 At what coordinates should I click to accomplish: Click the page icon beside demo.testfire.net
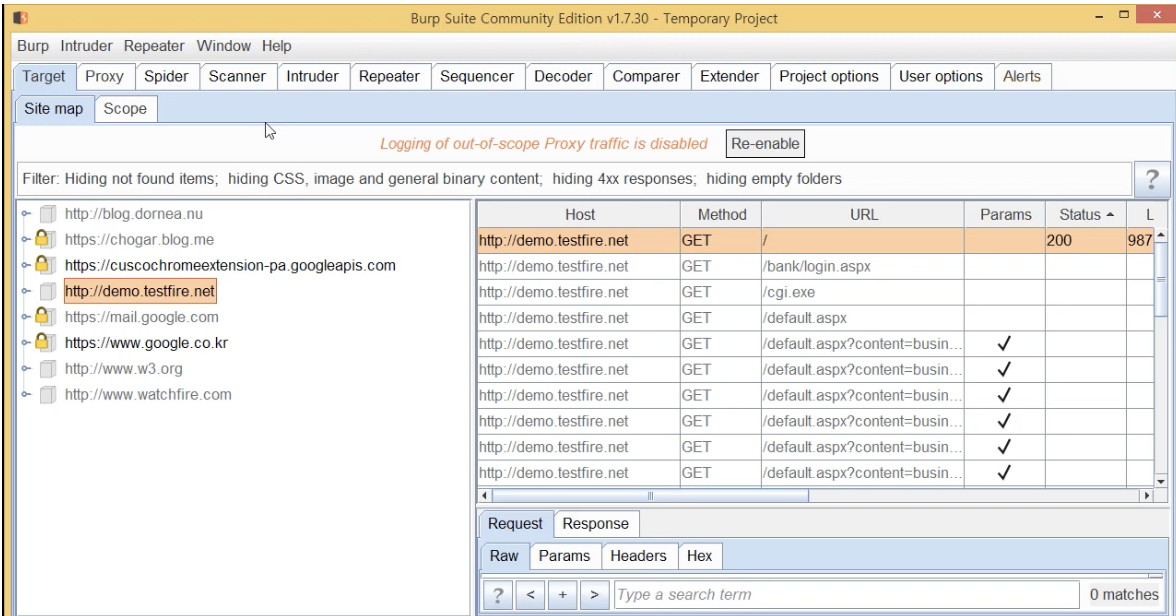(47, 291)
